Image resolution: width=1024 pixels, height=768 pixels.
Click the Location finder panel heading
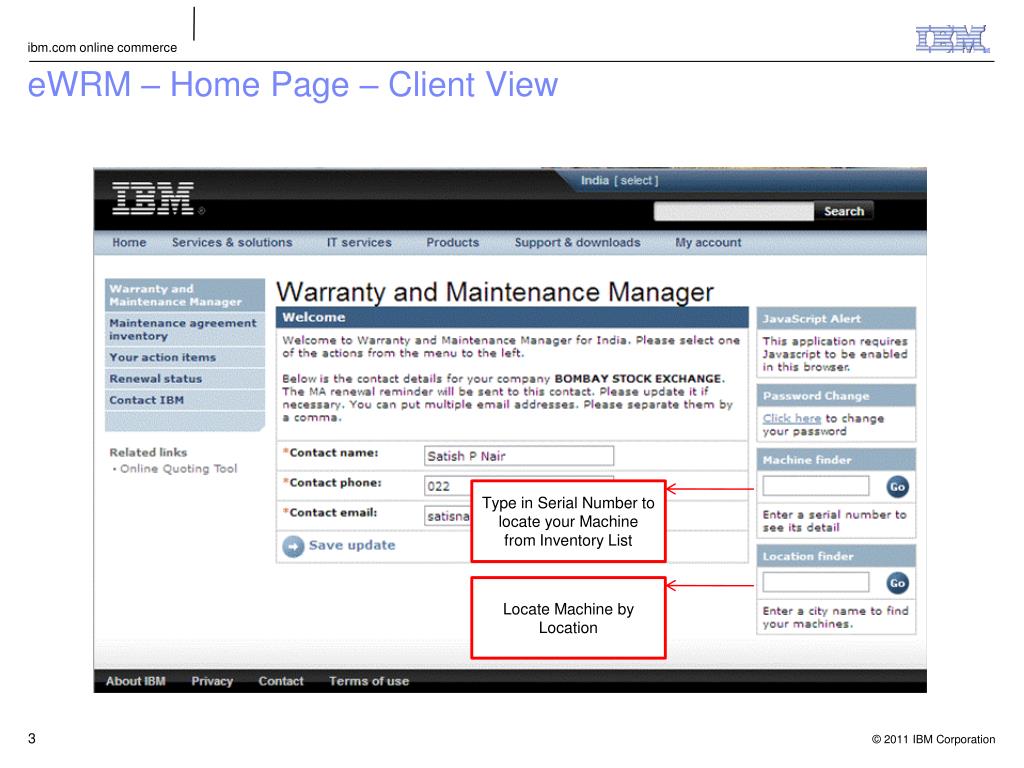[836, 556]
